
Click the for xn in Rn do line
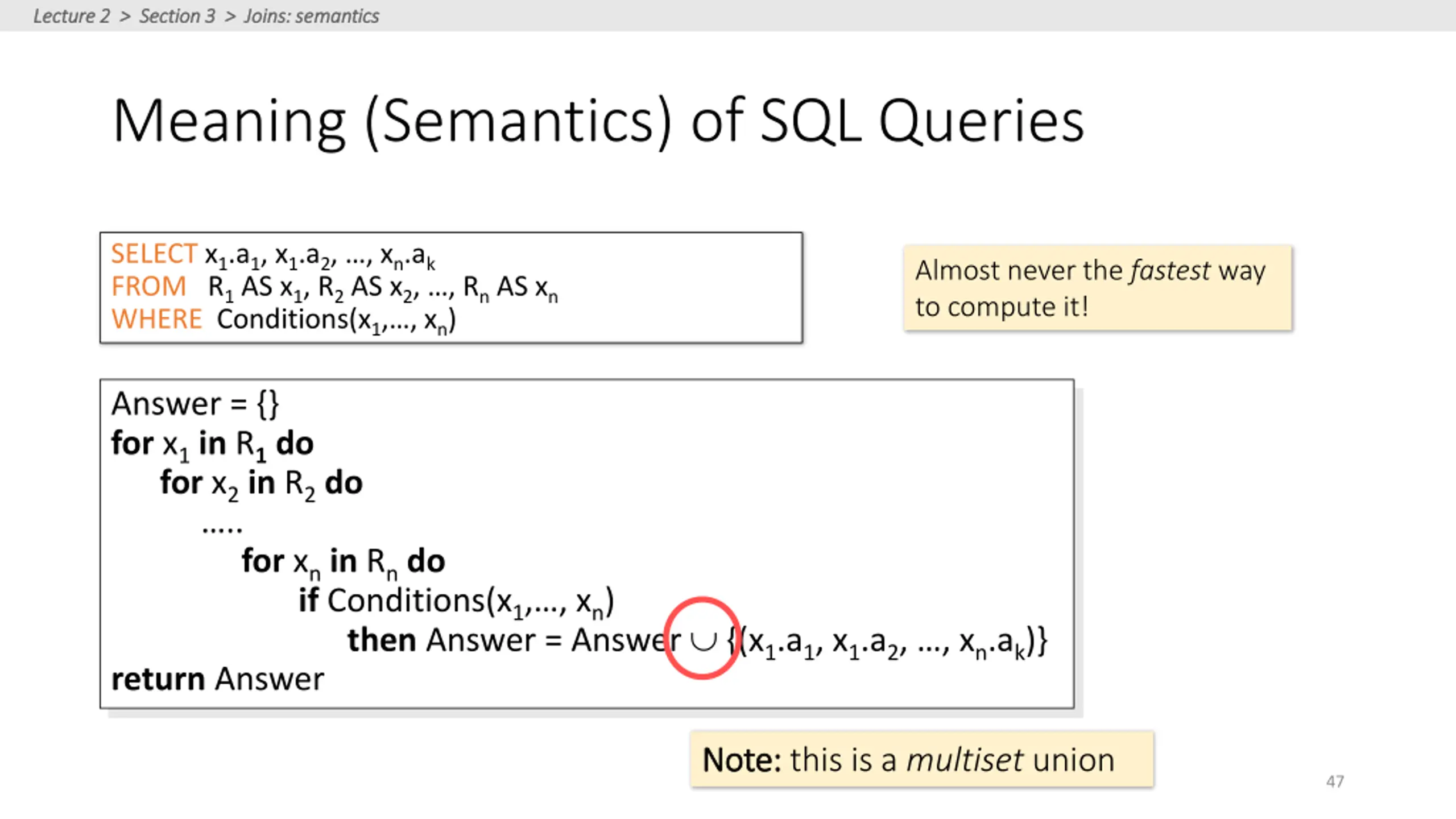(343, 563)
